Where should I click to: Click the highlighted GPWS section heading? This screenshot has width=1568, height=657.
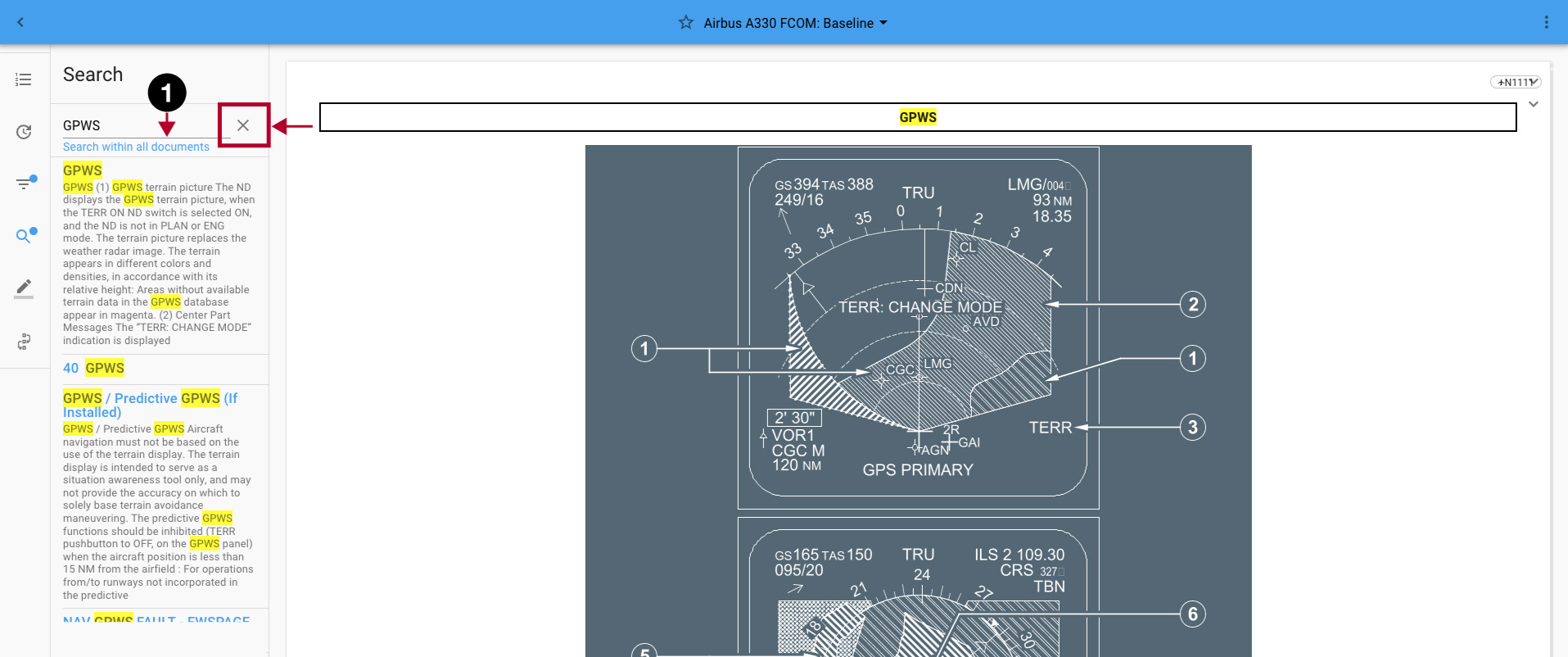pos(918,117)
